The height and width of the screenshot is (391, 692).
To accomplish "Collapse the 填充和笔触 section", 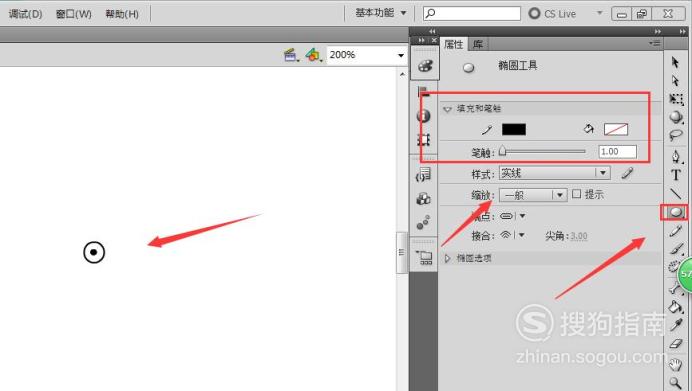I will tap(447, 109).
